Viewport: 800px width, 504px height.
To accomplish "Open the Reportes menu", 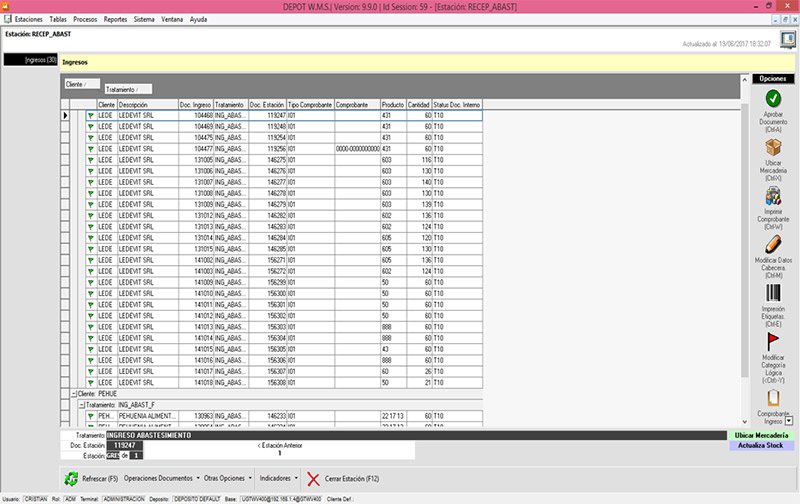I will (x=115, y=19).
